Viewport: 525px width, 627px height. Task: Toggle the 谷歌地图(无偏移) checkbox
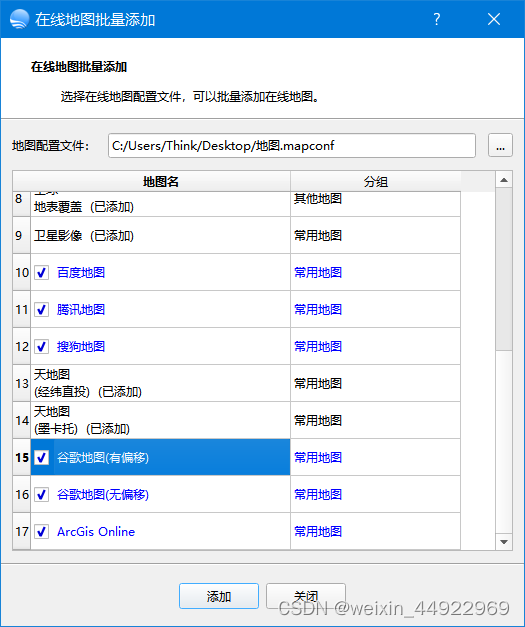[x=42, y=495]
